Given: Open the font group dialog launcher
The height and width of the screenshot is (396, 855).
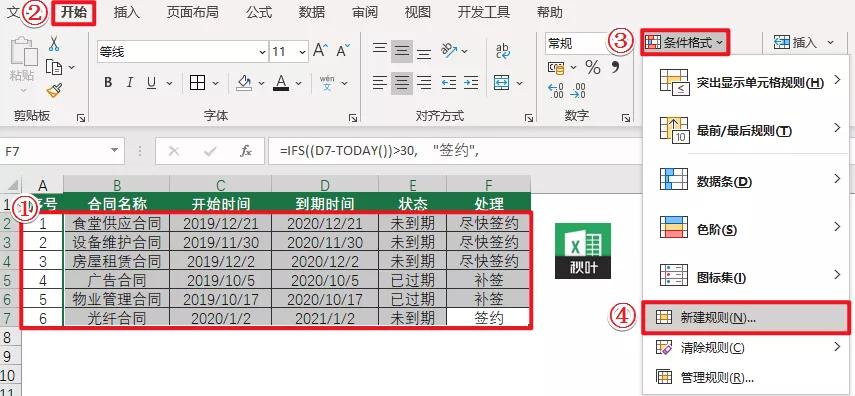Looking at the screenshot, I should click(x=353, y=117).
